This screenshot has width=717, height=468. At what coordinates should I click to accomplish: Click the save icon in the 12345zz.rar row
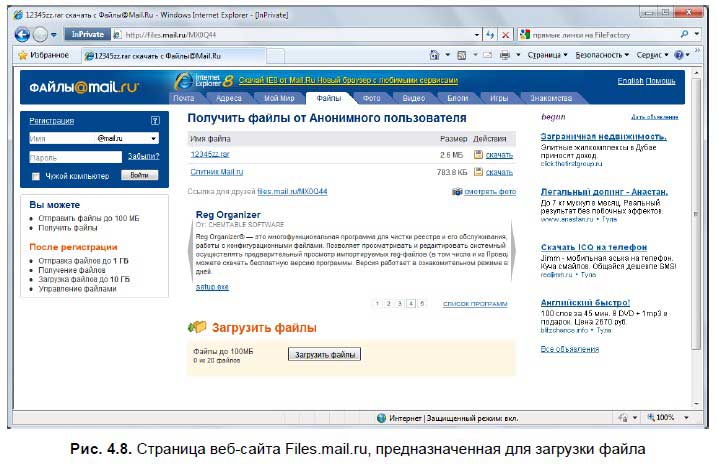(x=478, y=155)
